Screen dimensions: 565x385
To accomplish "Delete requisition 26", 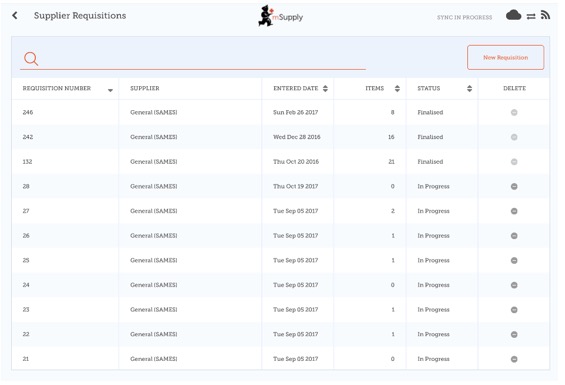I will coord(514,236).
